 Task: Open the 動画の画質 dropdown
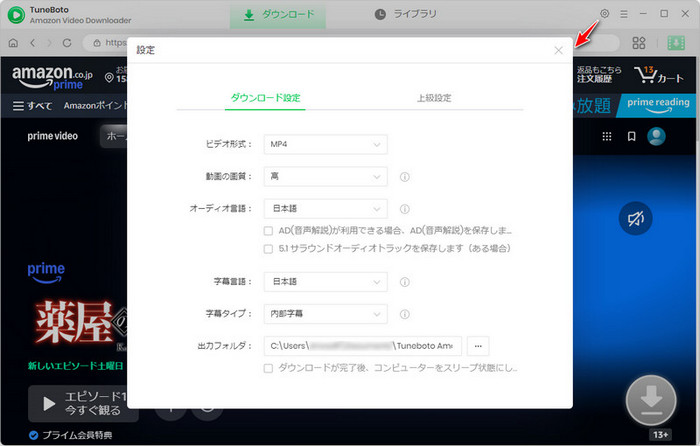(325, 176)
